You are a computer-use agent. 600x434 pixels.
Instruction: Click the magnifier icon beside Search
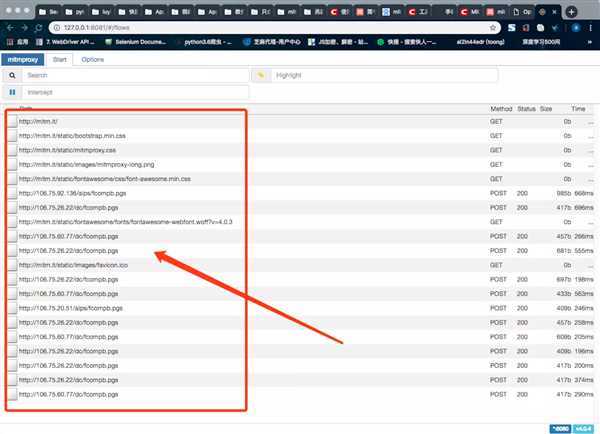point(12,75)
